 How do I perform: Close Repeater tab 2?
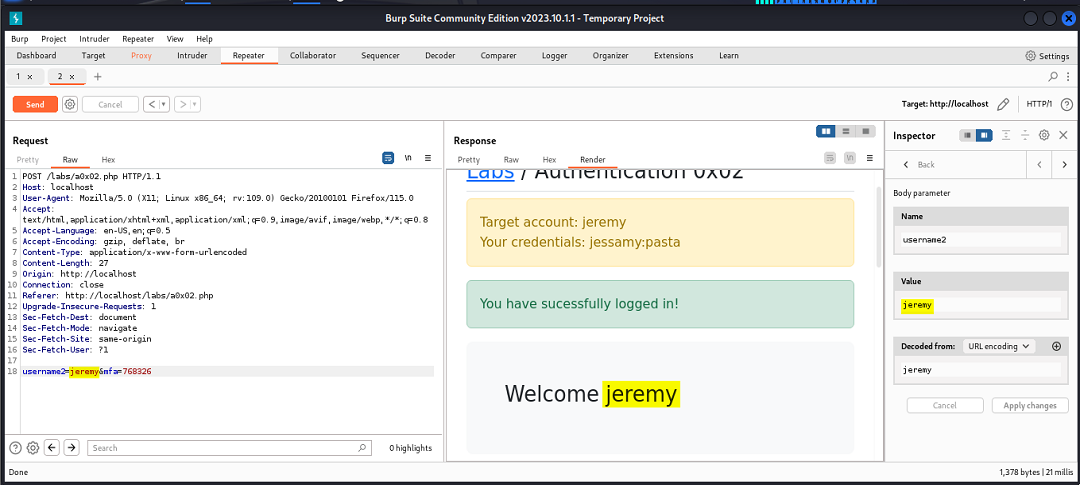tap(72, 76)
